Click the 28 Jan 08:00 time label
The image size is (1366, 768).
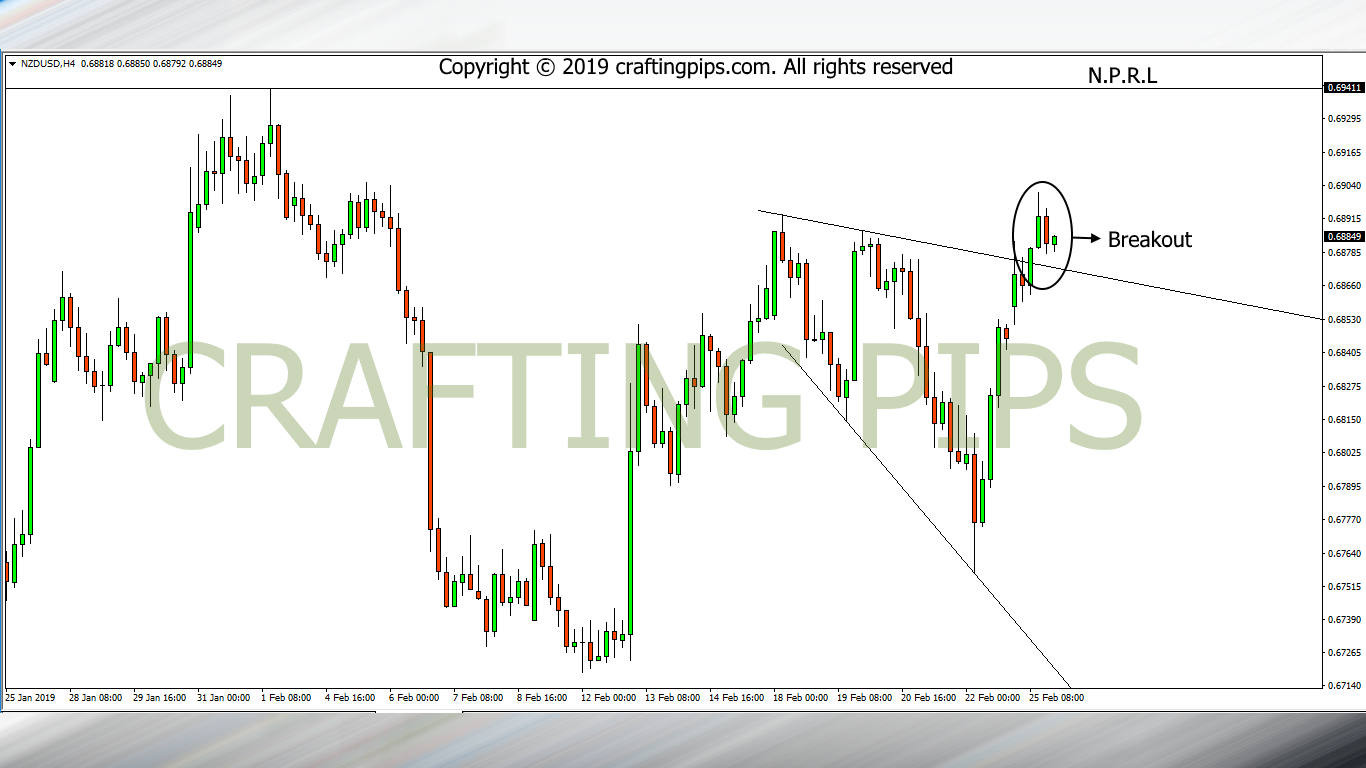96,697
